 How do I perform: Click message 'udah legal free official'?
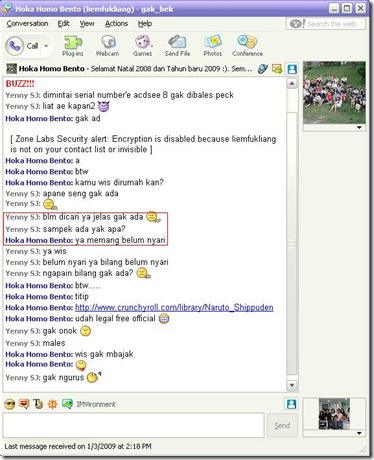tap(115, 319)
